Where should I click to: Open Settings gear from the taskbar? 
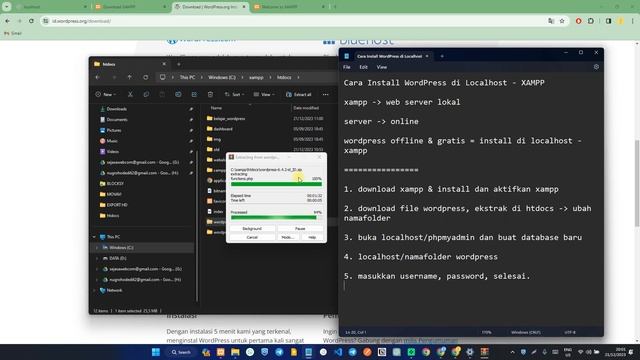point(470,352)
